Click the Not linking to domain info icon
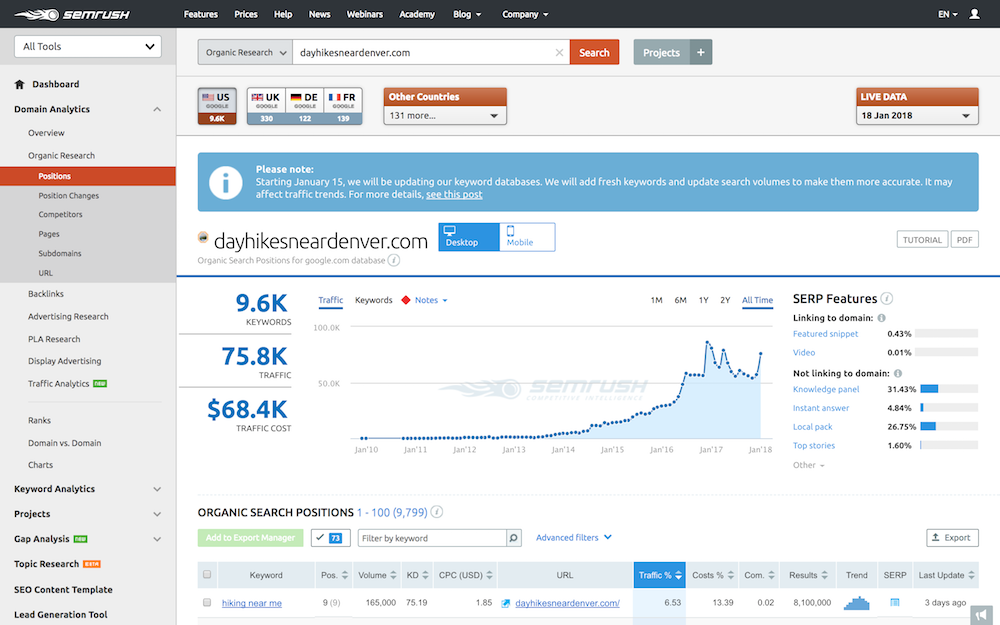The height and width of the screenshot is (625, 1000). coord(898,373)
